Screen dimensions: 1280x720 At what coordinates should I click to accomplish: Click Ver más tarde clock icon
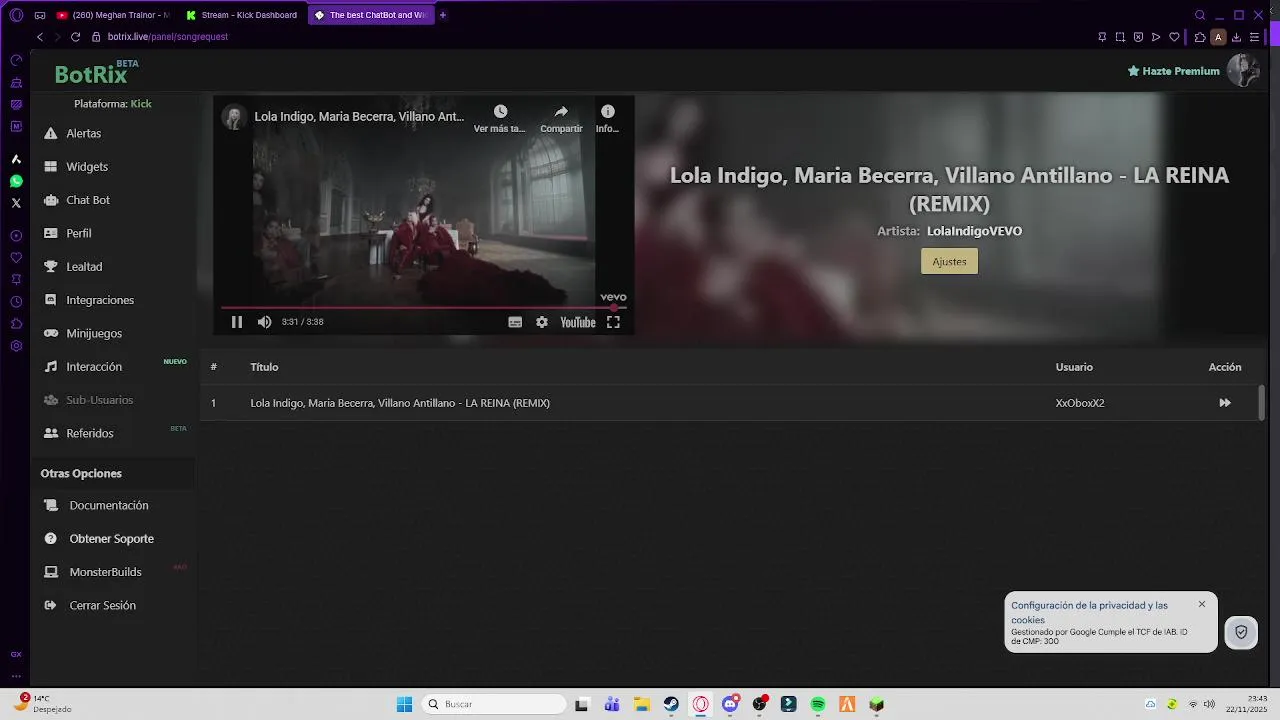[x=500, y=112]
